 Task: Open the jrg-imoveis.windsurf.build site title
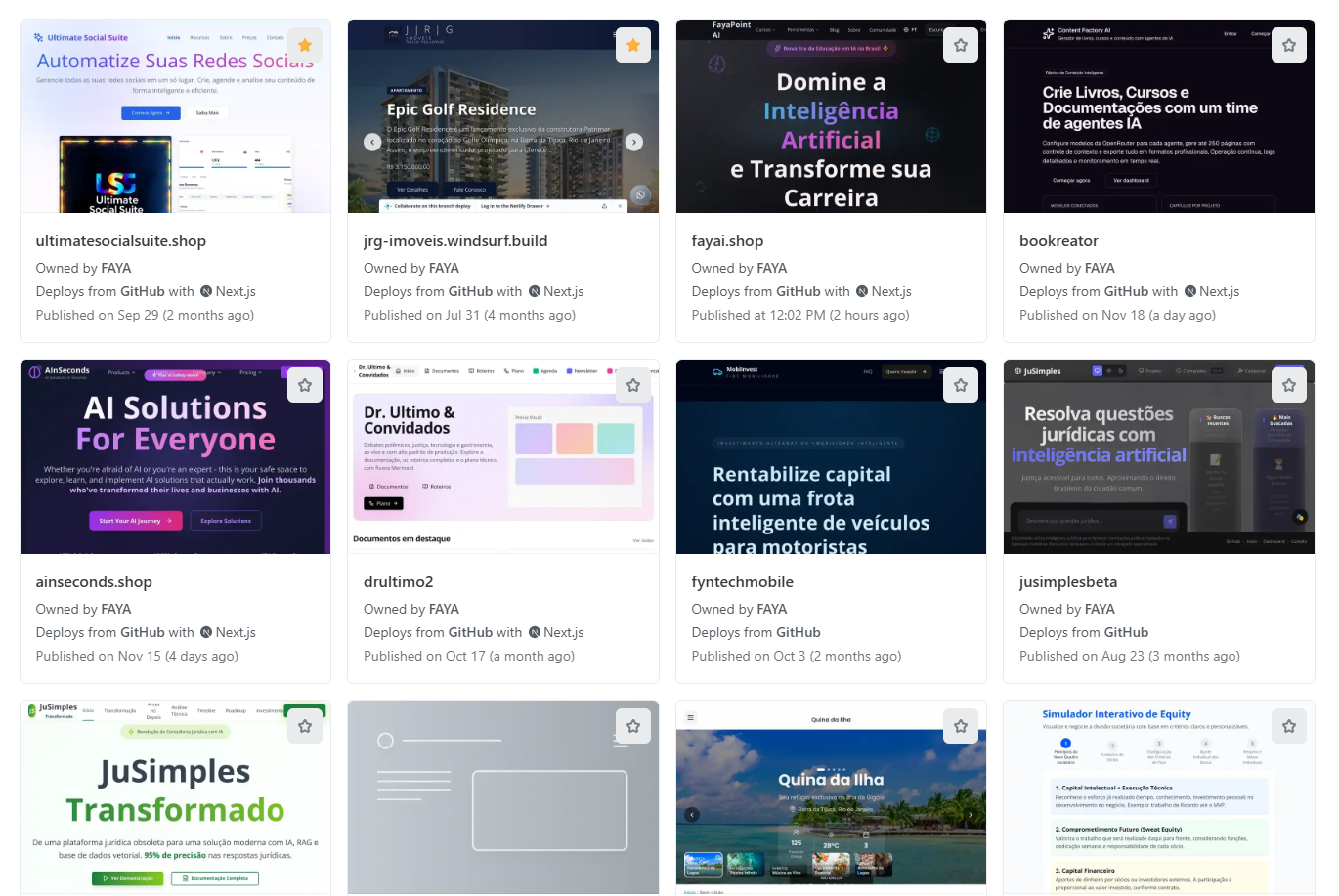tap(455, 241)
